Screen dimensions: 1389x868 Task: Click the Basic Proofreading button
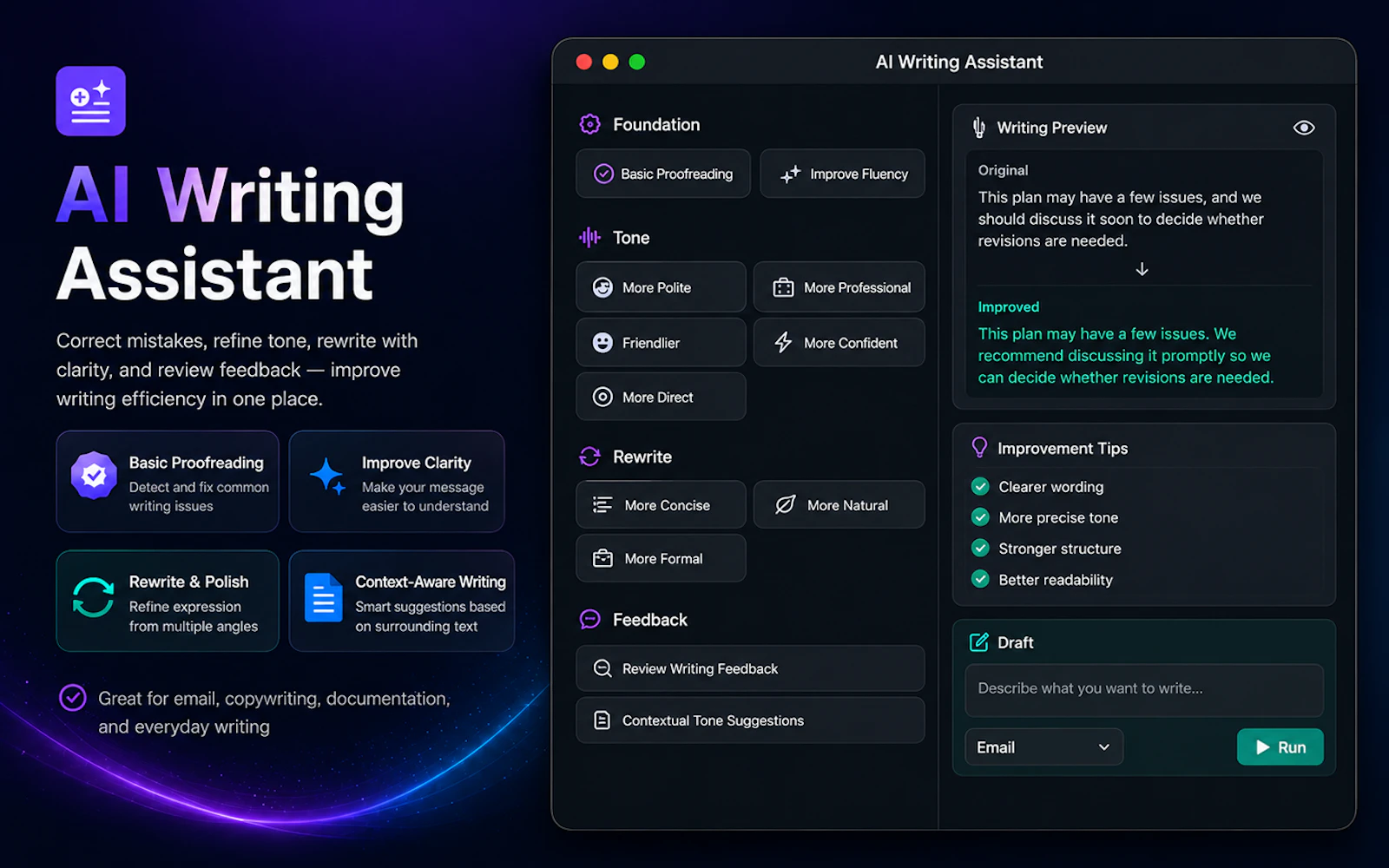point(663,174)
